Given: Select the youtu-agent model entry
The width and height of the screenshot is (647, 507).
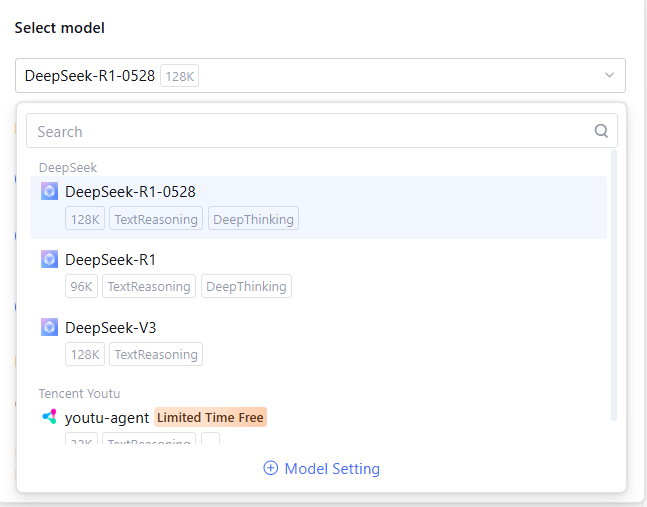Looking at the screenshot, I should 107,418.
